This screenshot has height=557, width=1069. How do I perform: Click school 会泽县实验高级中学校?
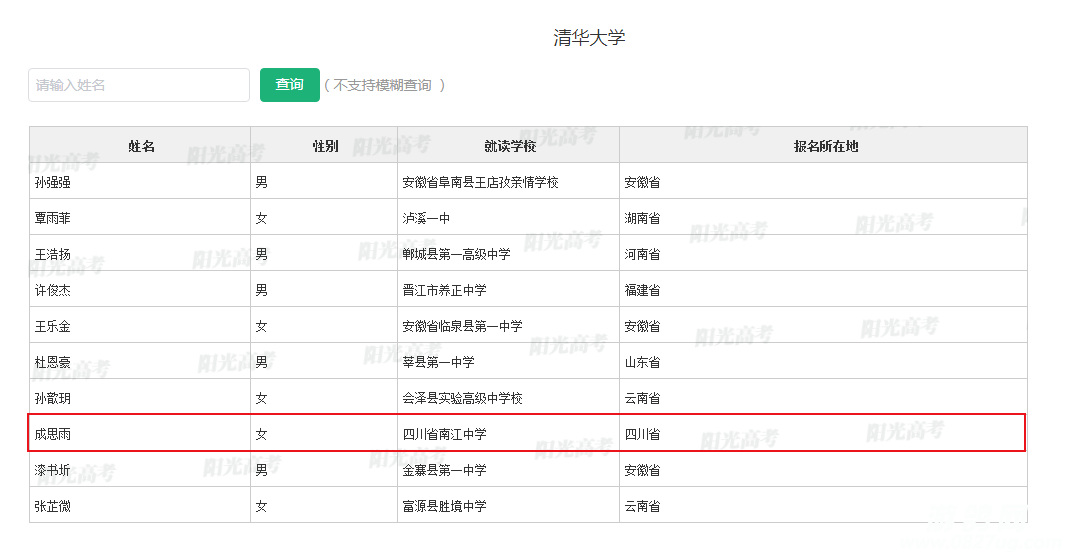(x=462, y=398)
